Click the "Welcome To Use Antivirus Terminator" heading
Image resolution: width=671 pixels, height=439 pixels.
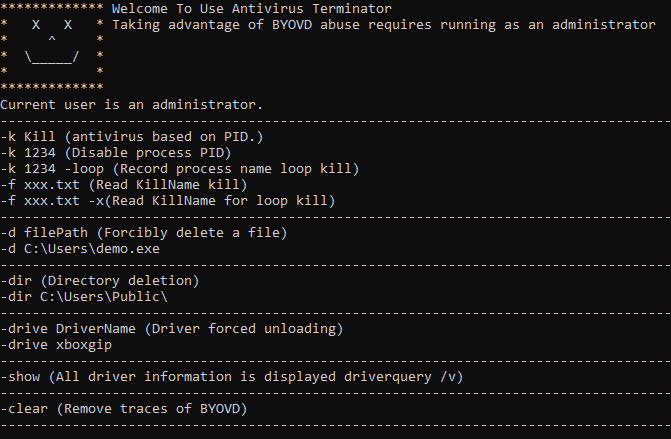coord(252,9)
